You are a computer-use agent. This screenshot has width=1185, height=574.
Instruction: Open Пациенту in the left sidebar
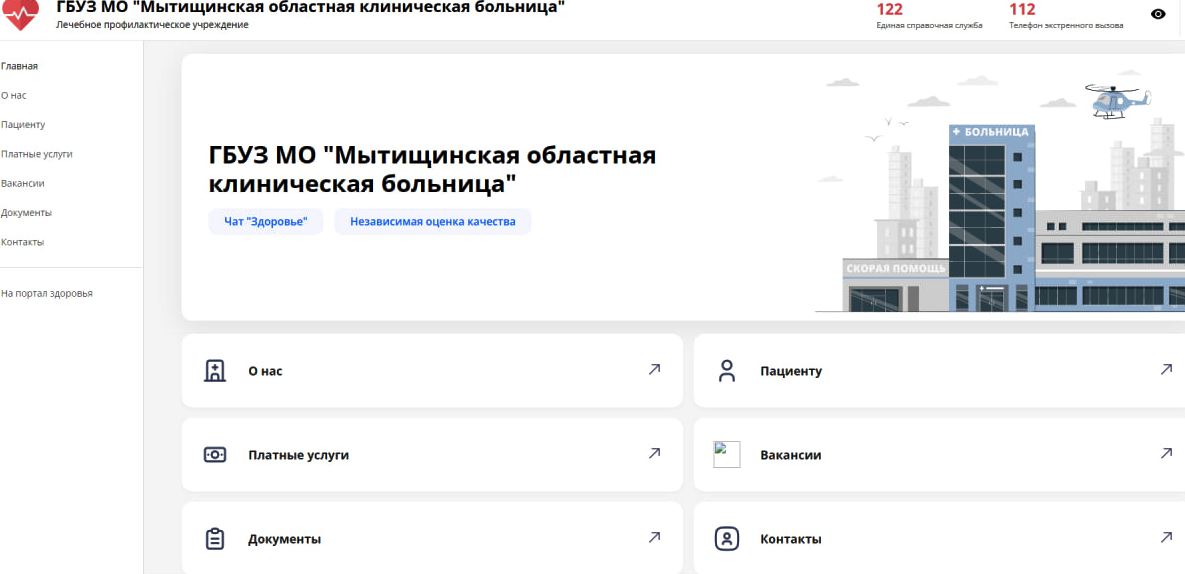pyautogui.click(x=23, y=125)
